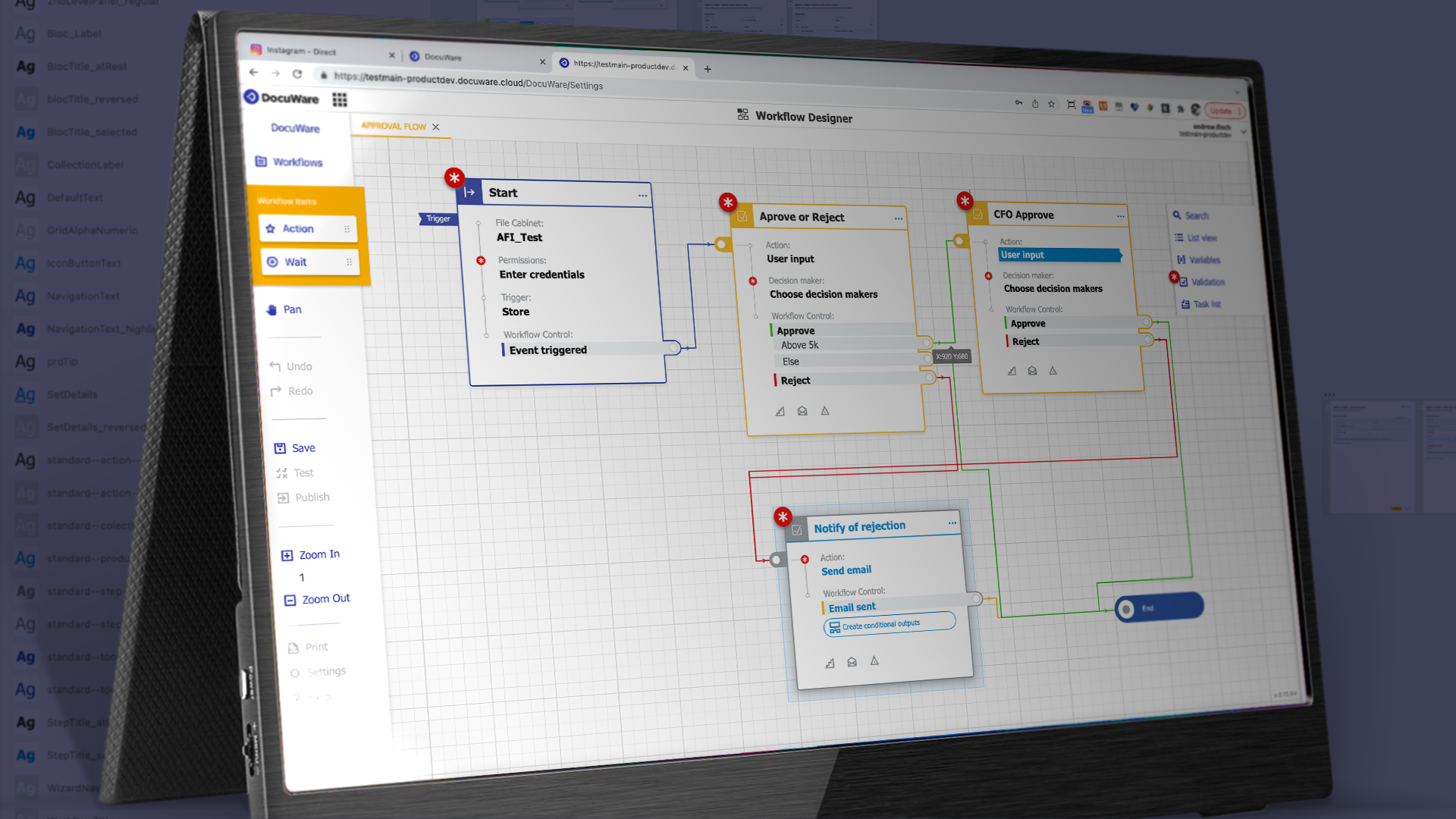Click the Save icon in sidebar
Screen dimensions: 1456x819
tap(280, 448)
